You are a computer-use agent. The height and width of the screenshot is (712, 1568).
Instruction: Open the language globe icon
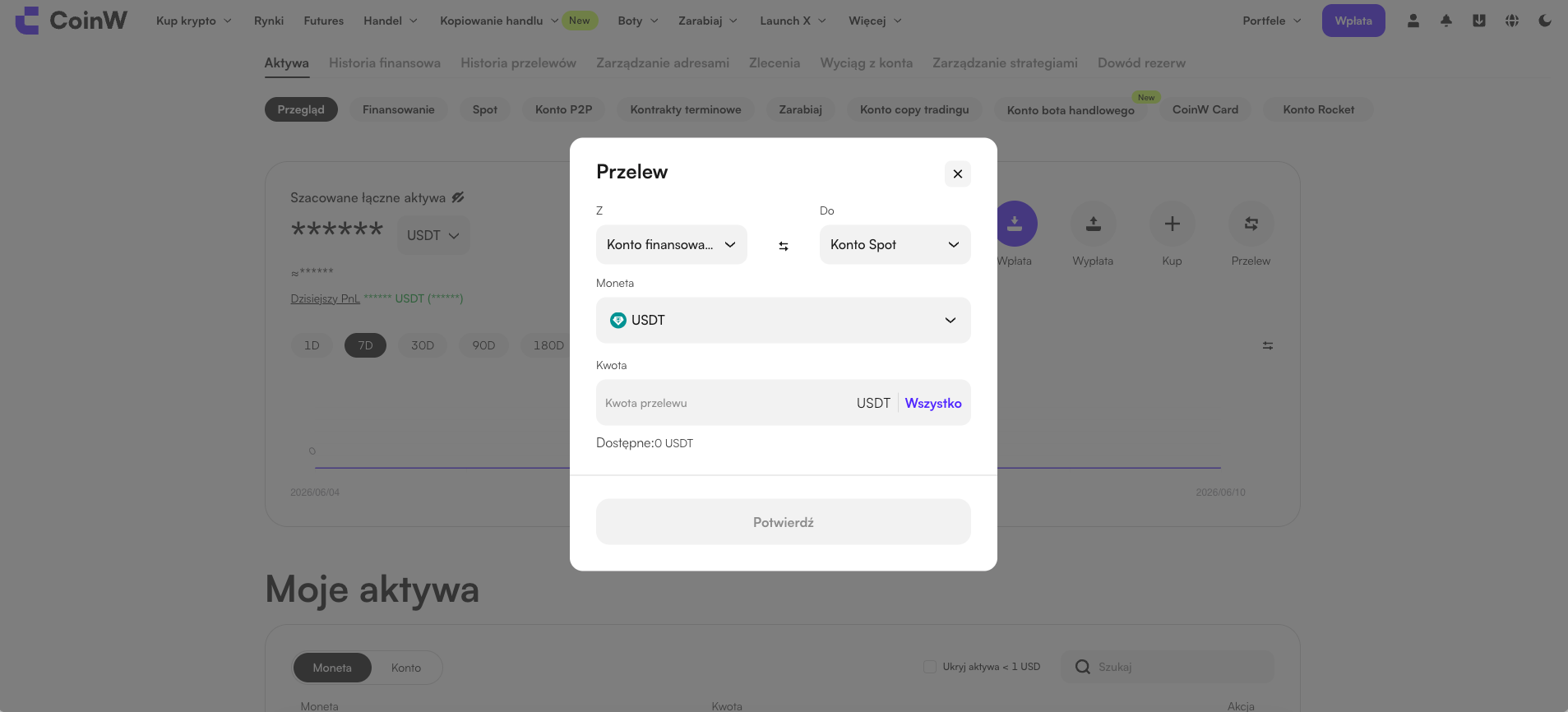[x=1512, y=21]
